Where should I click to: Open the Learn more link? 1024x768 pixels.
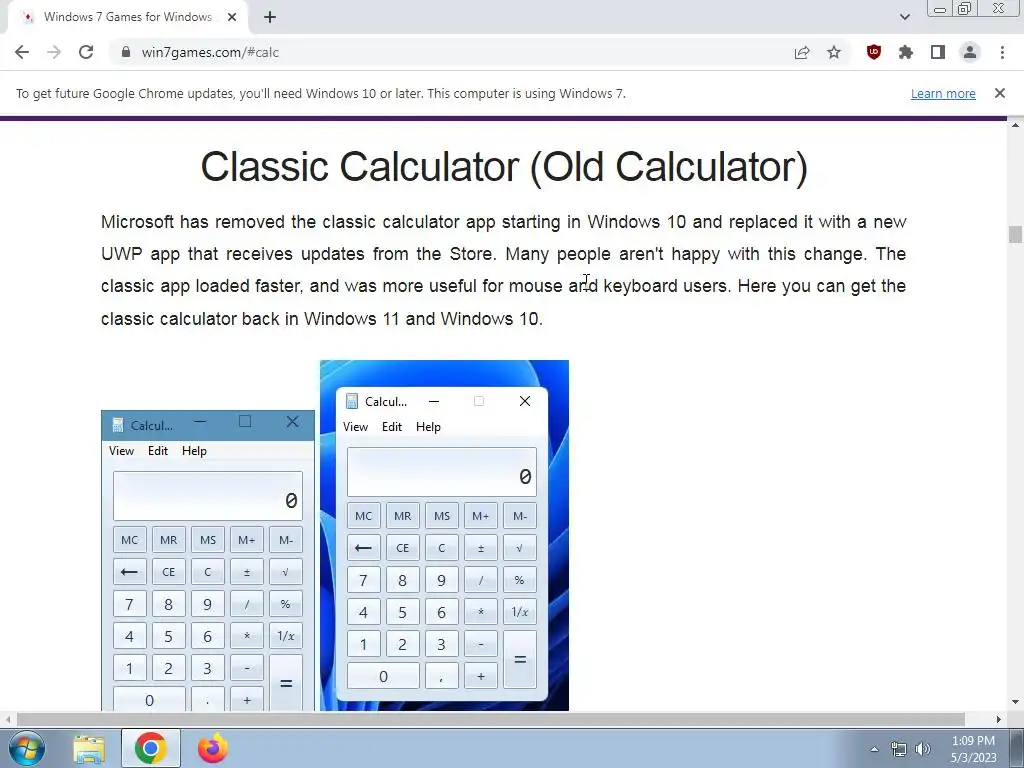tap(943, 93)
